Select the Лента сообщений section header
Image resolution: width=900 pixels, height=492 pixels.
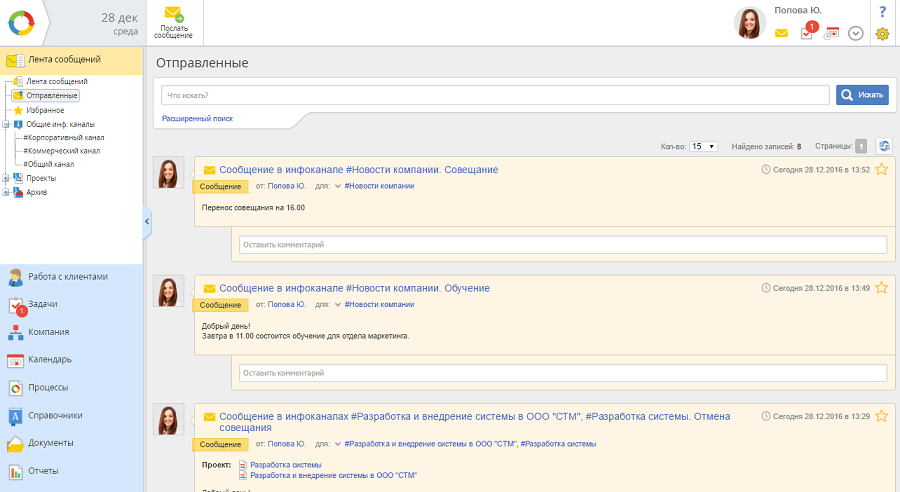tap(71, 60)
